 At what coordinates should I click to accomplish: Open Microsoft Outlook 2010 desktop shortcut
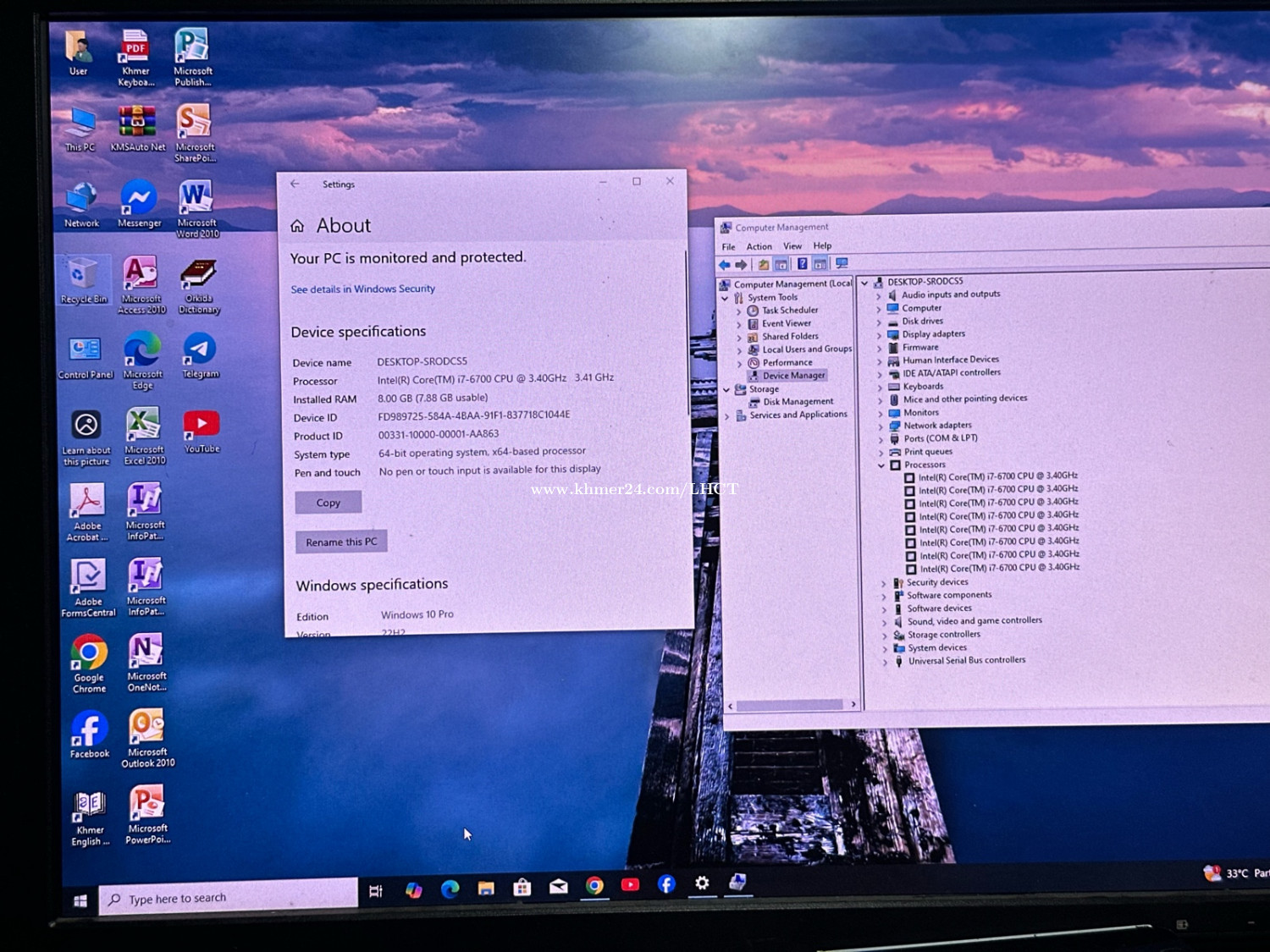(147, 739)
